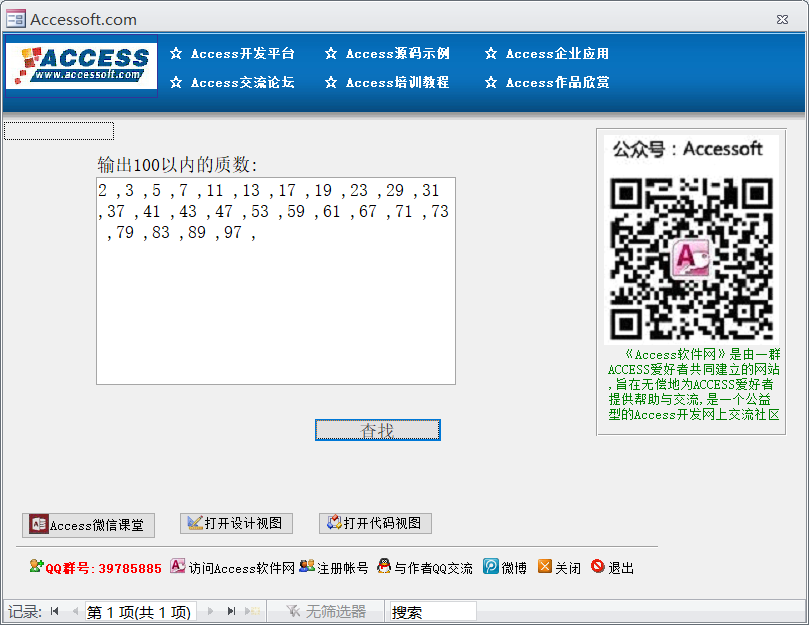The height and width of the screenshot is (625, 809).
Task: Click 打开代码视图 button
Action: point(375,523)
